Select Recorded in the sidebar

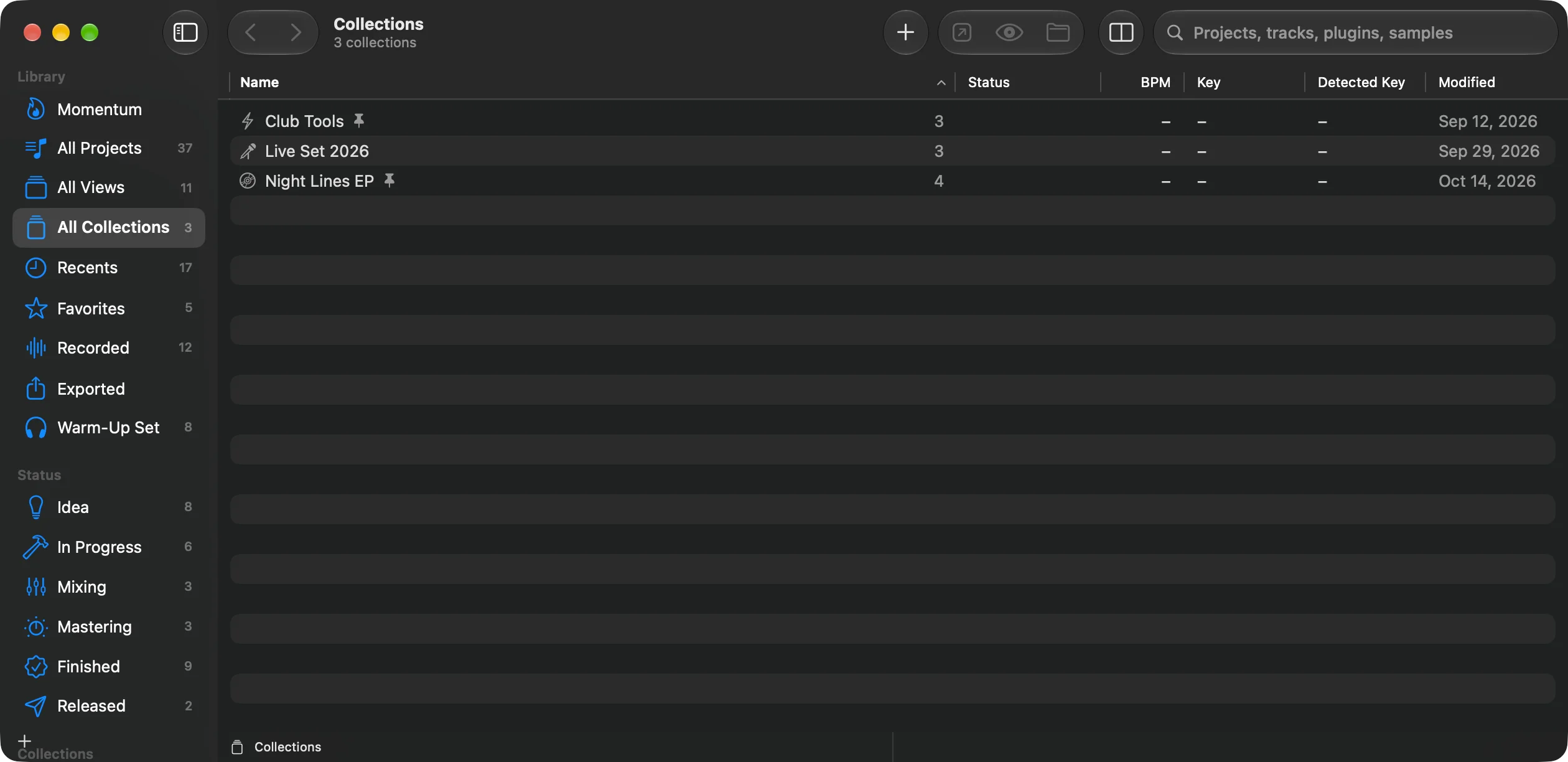tap(109, 347)
